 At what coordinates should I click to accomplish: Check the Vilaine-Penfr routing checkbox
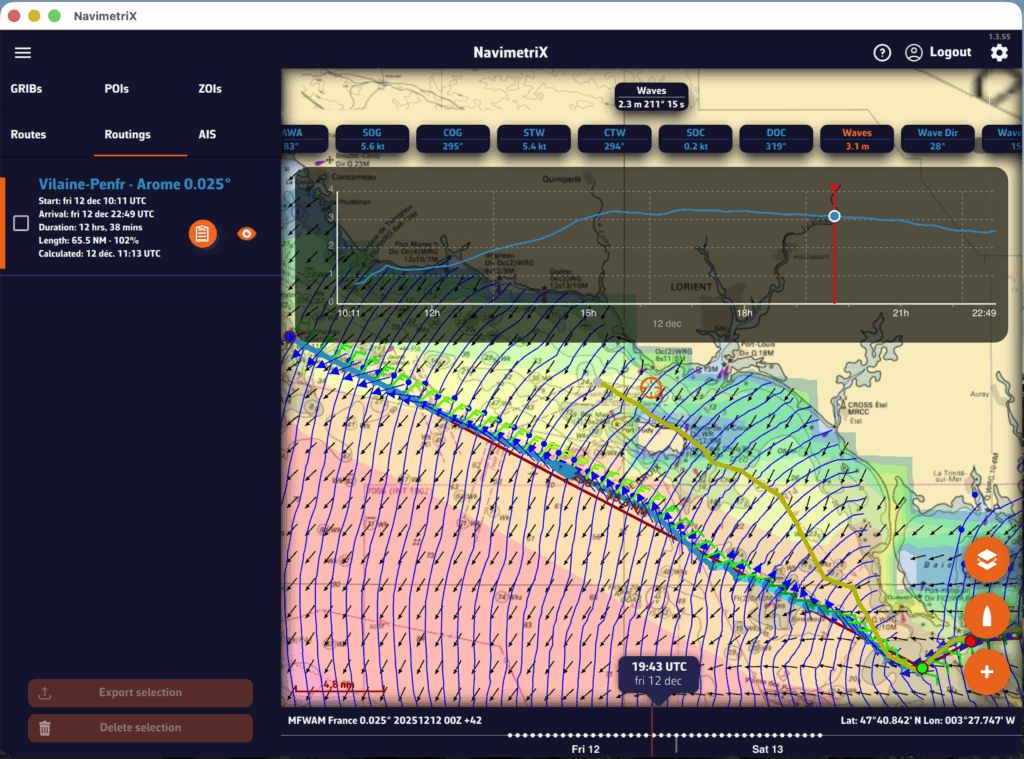(x=21, y=223)
